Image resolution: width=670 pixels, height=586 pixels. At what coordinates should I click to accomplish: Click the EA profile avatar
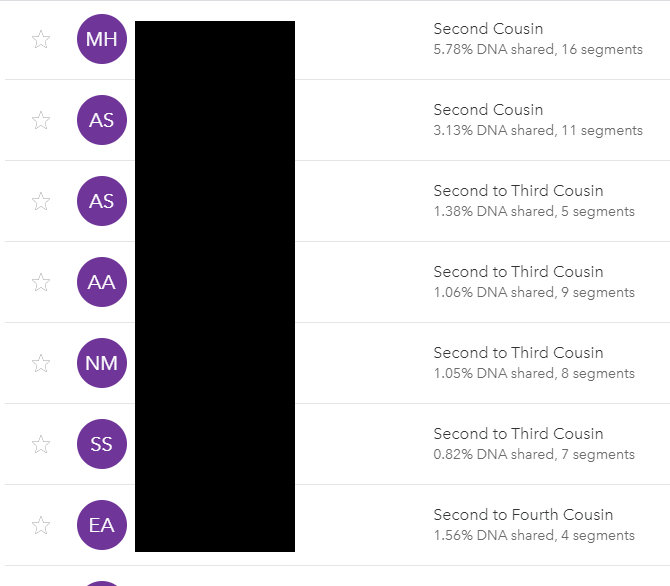(101, 525)
